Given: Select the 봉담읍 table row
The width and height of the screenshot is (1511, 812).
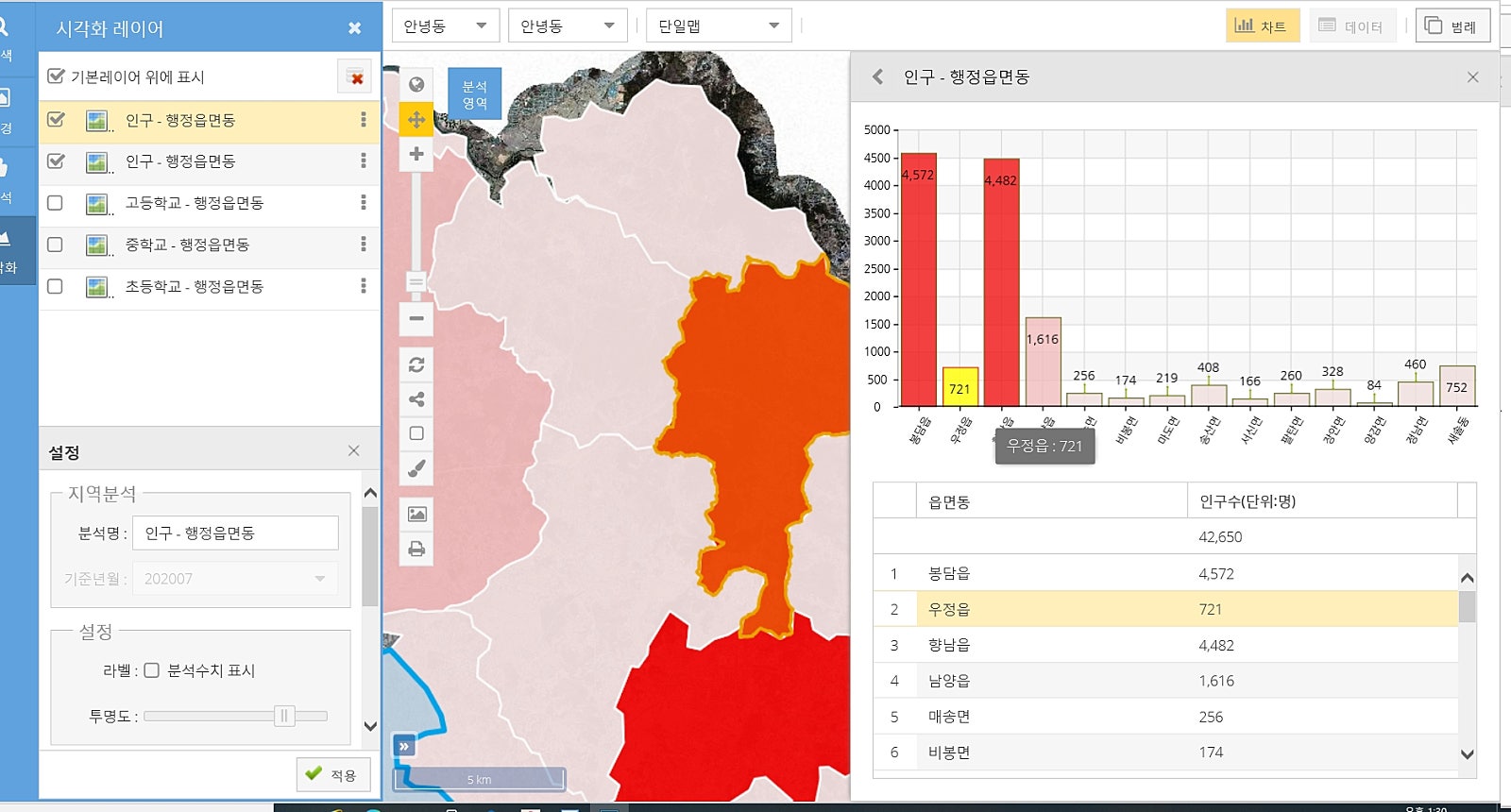Looking at the screenshot, I should pyautogui.click(x=1166, y=573).
